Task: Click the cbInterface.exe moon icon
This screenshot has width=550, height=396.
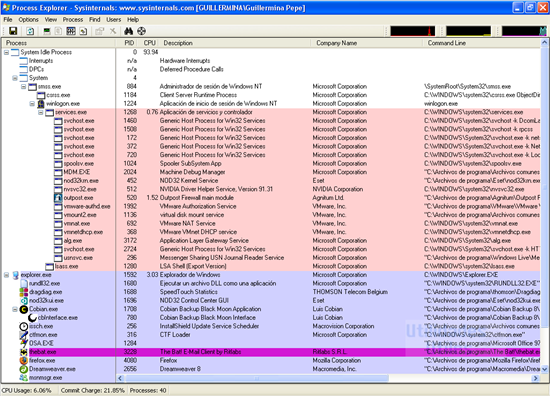Action: click(x=32, y=318)
